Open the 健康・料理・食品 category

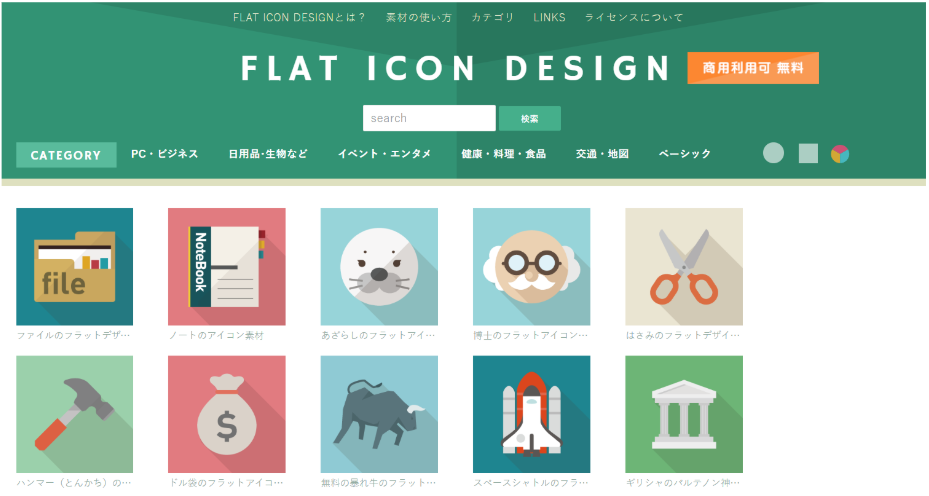point(504,153)
